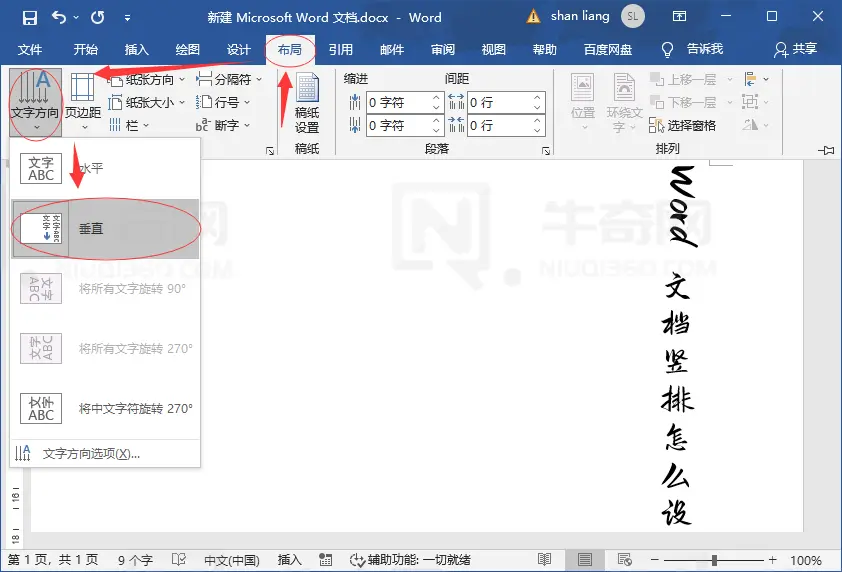The height and width of the screenshot is (572, 842).
Task: Switch to the 审阅 tab
Action: (443, 50)
